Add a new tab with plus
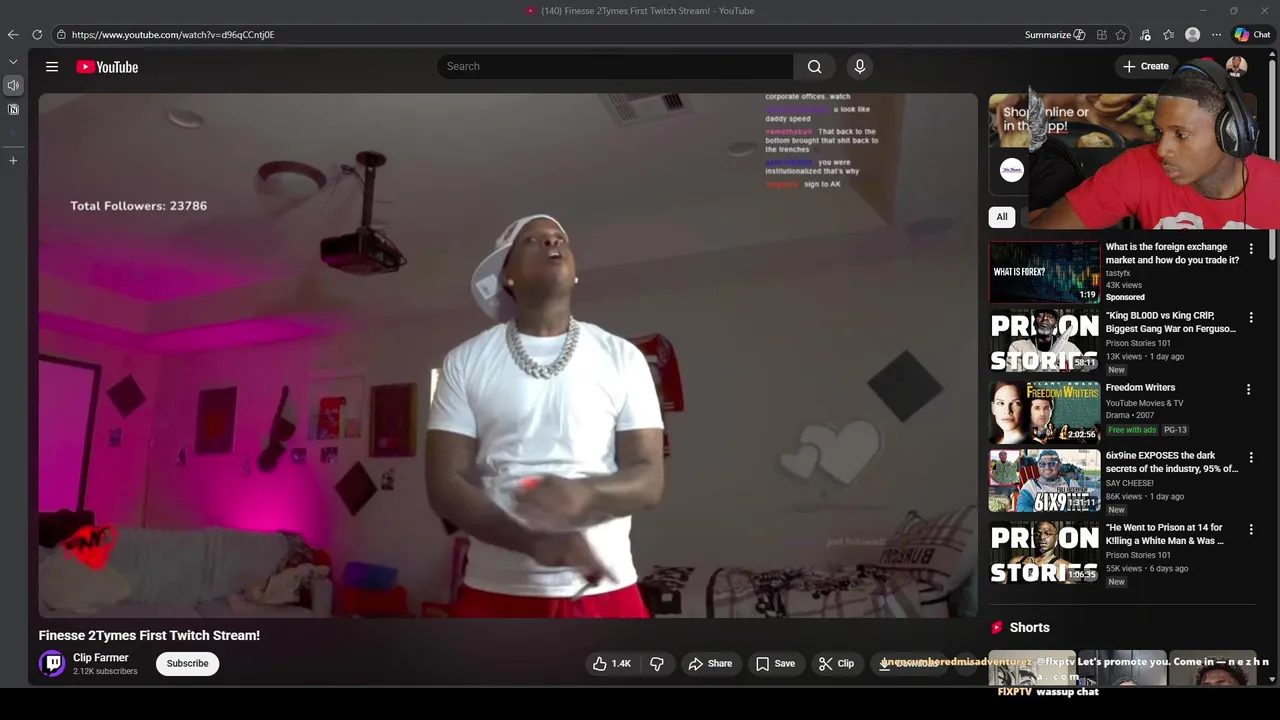The image size is (1280, 720). pos(13,160)
